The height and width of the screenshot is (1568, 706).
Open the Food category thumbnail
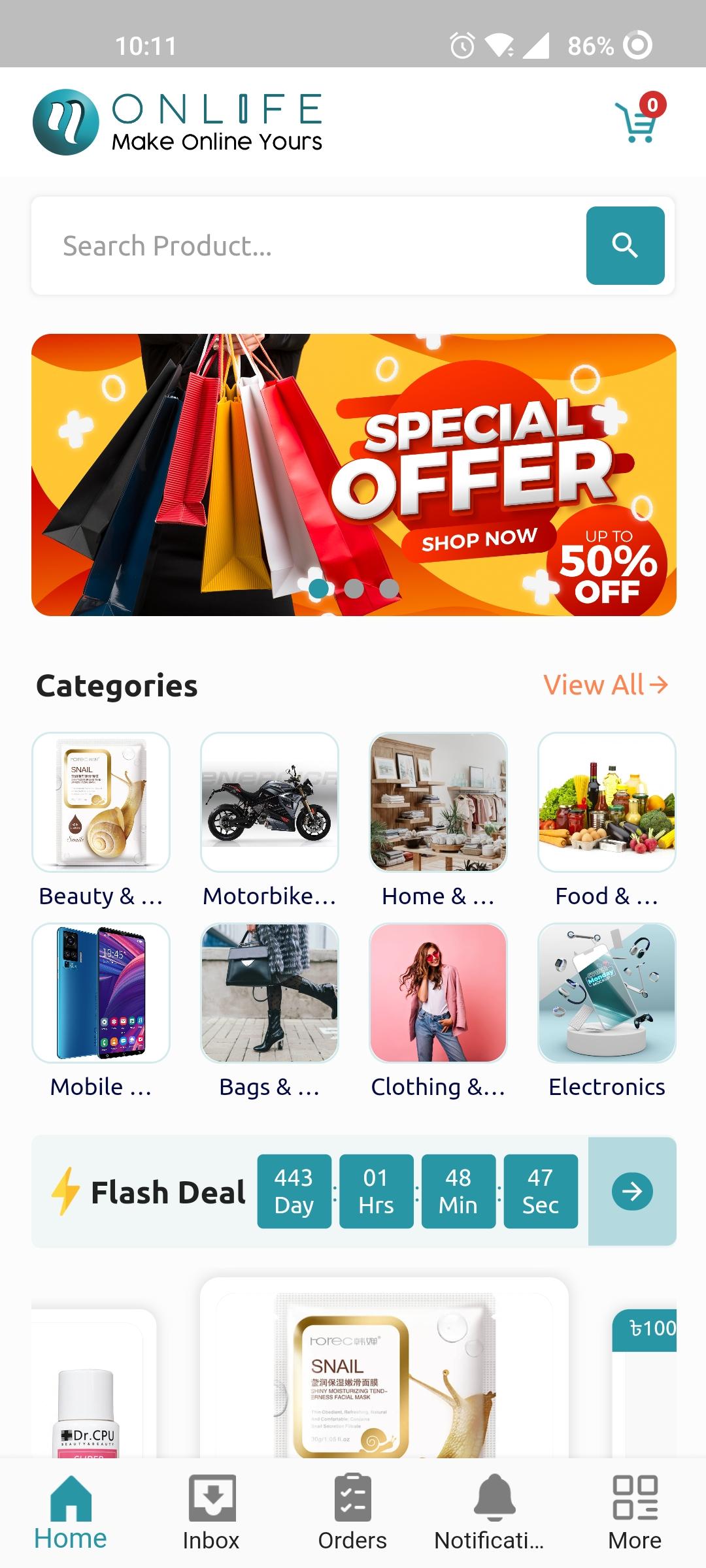pos(607,802)
